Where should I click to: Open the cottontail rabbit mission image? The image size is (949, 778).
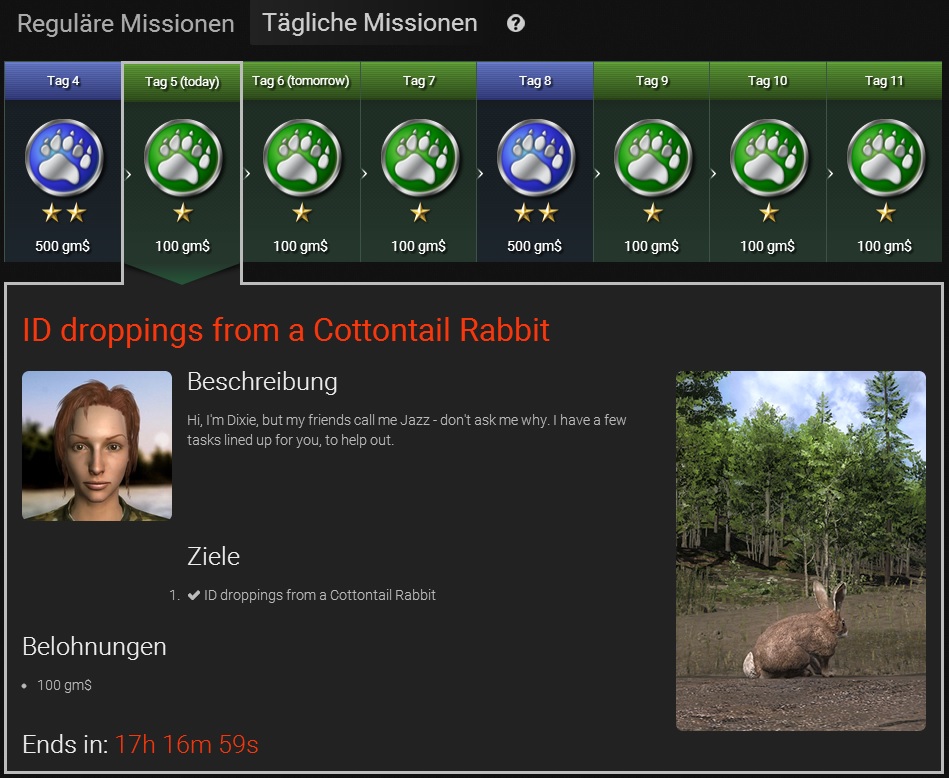pyautogui.click(x=801, y=551)
